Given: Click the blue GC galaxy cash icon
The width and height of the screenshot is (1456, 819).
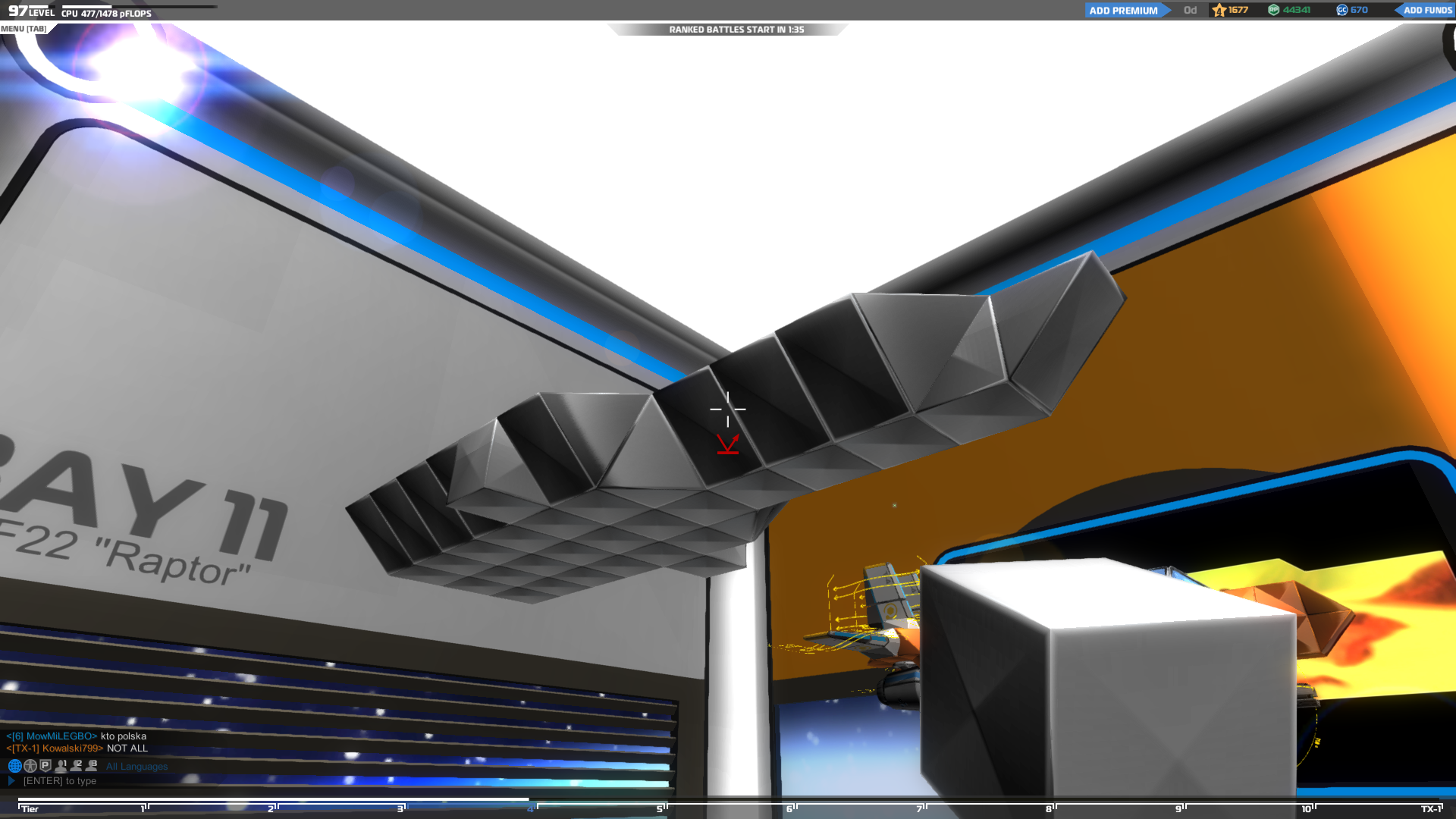Looking at the screenshot, I should pyautogui.click(x=1341, y=11).
